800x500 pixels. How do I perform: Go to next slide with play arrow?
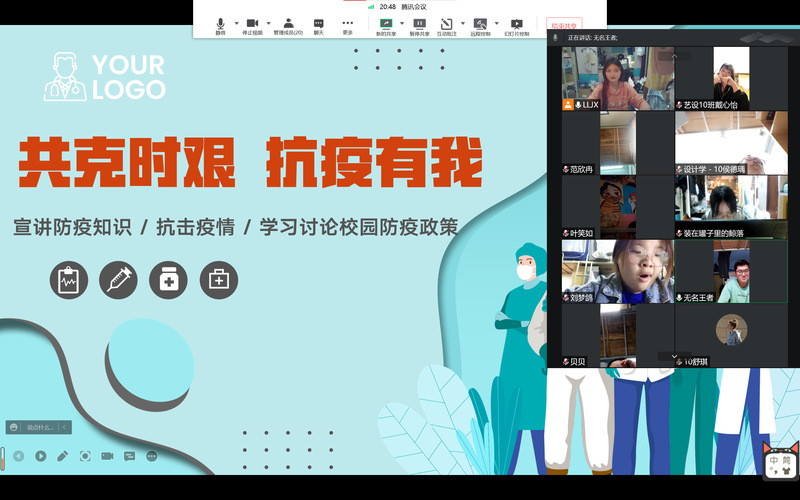[x=41, y=456]
